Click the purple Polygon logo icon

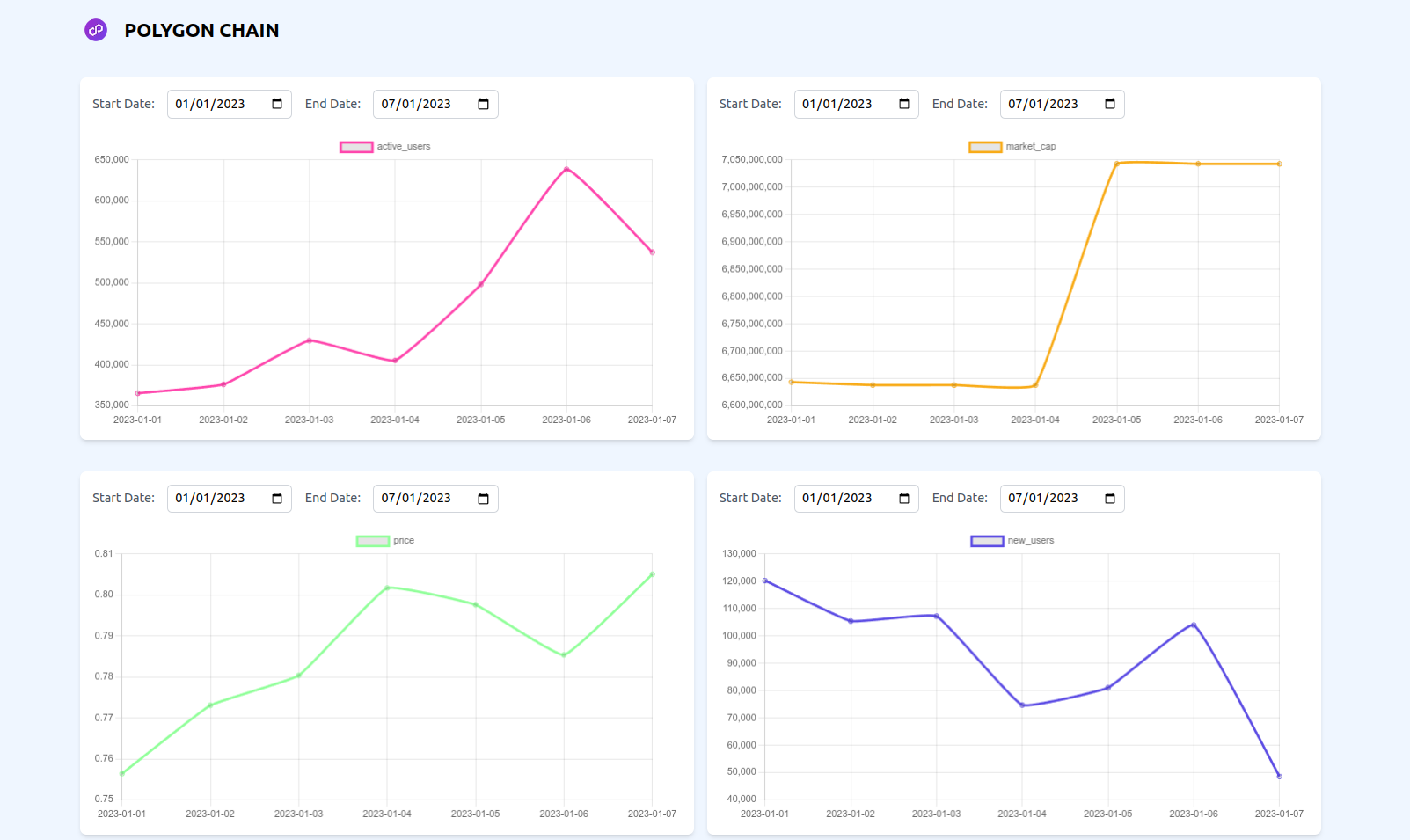click(96, 30)
